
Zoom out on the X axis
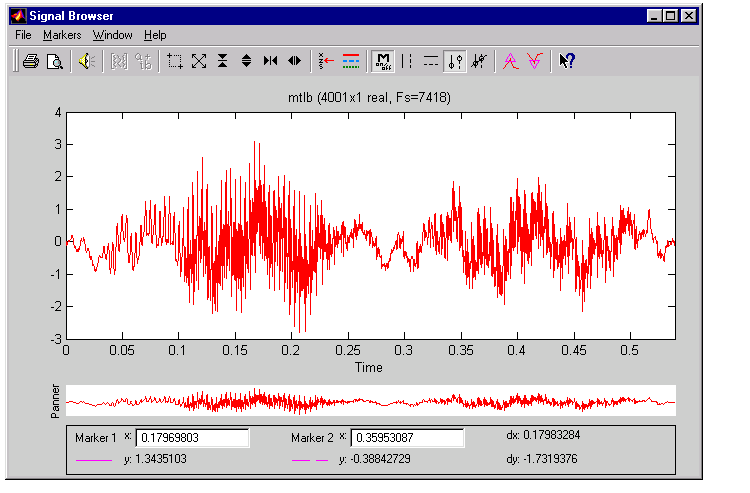click(x=294, y=61)
